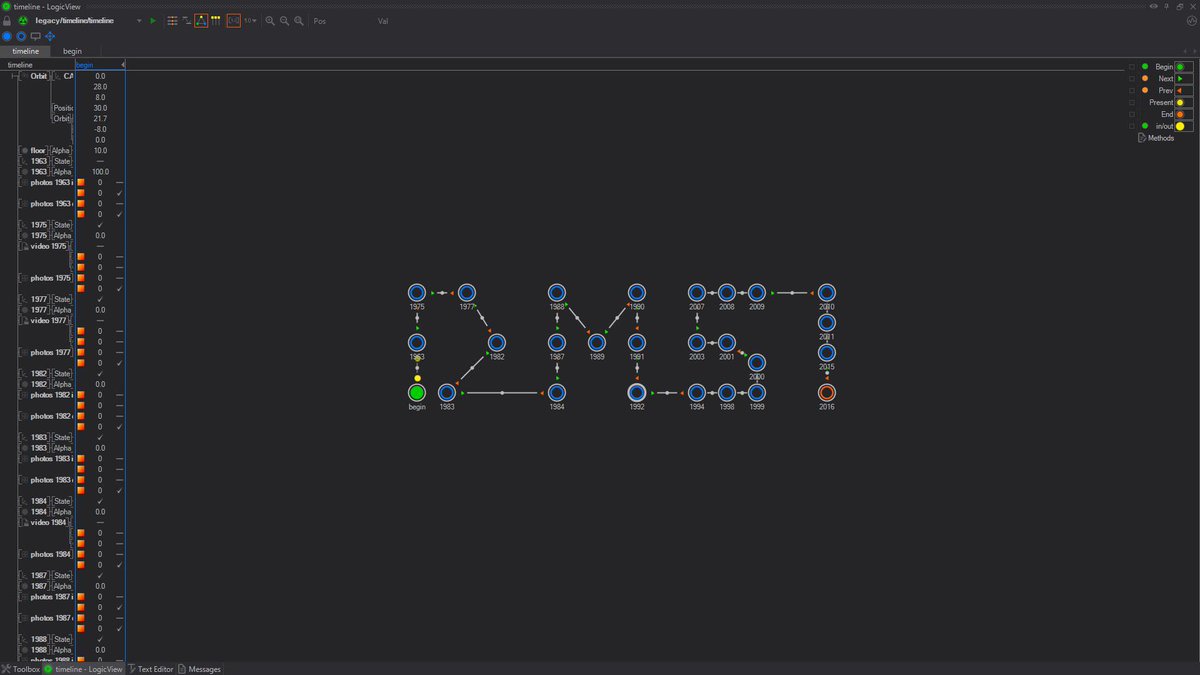This screenshot has height=675, width=1200.
Task: Click the zoom reset magnifier
Action: click(300, 20)
